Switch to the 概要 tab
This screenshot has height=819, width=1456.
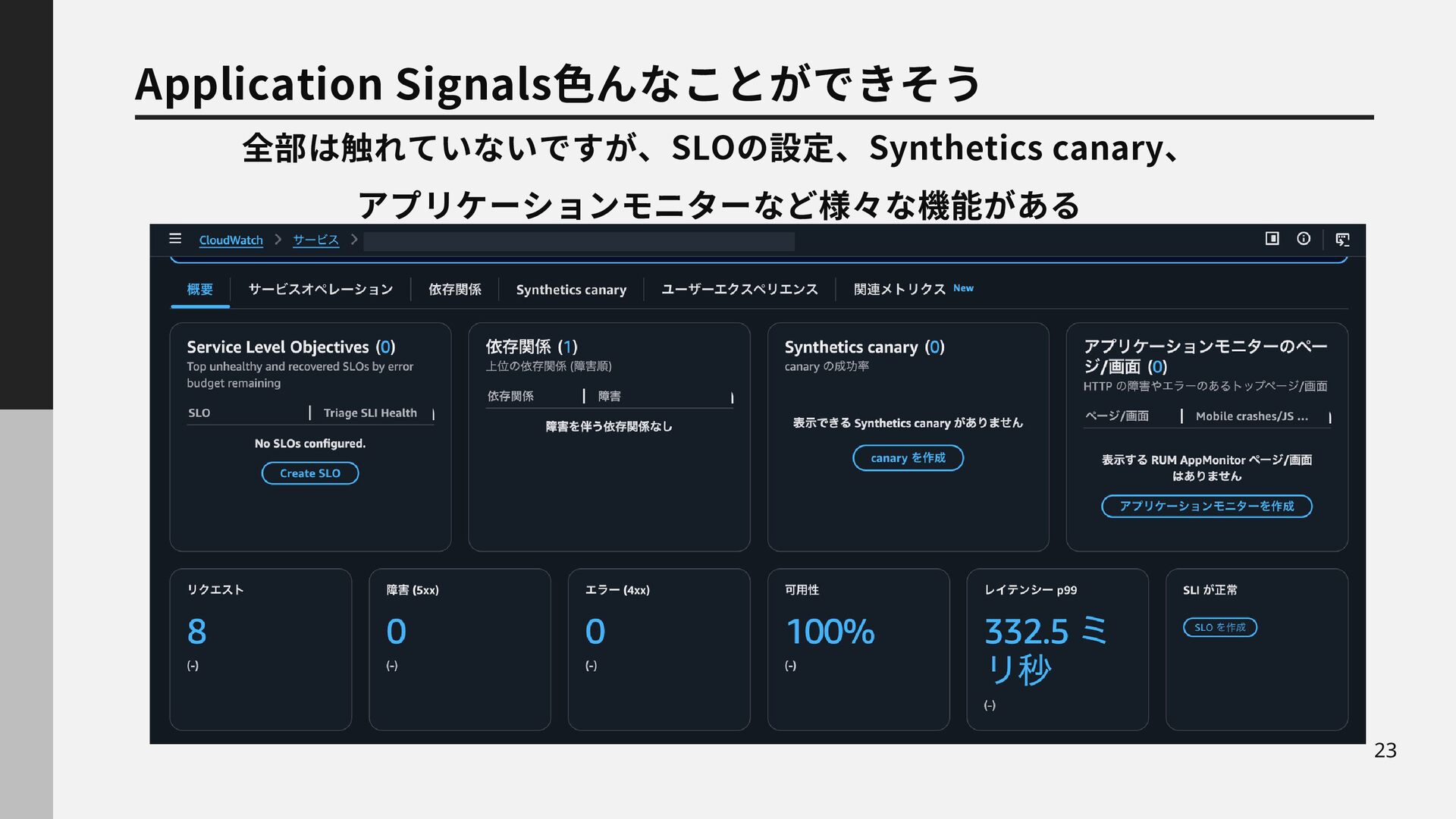coord(200,290)
